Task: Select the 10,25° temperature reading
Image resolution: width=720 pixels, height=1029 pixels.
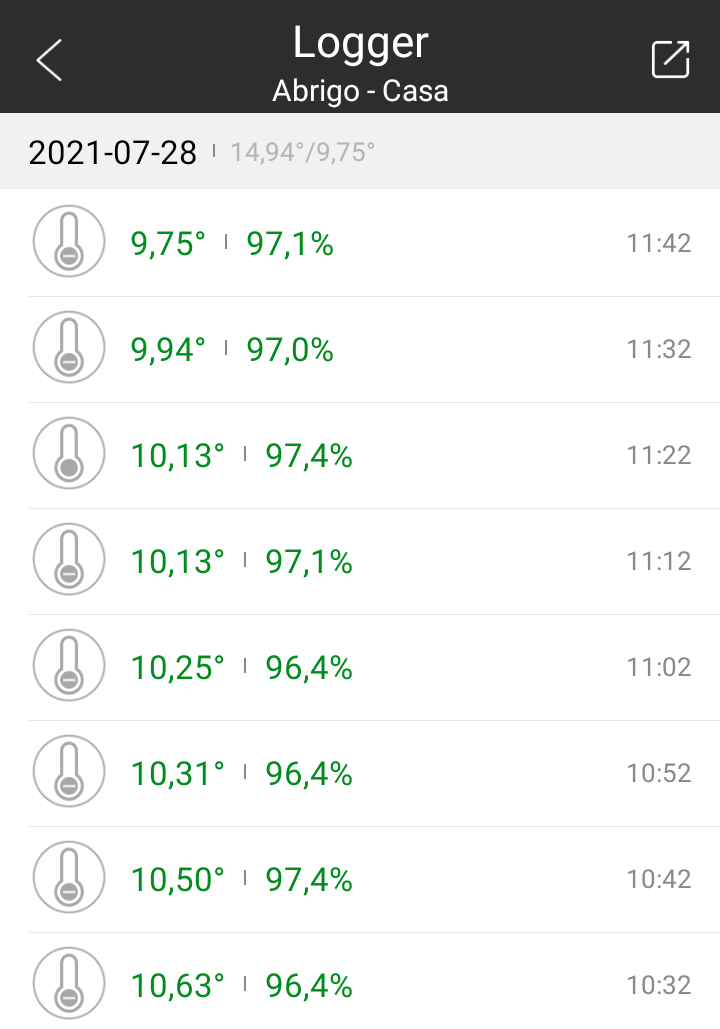Action: 177,668
